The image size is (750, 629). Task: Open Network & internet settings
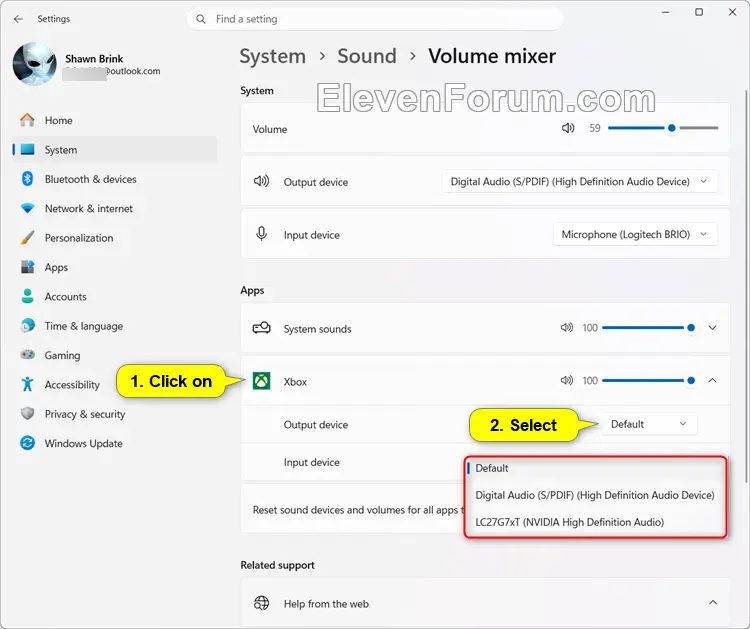(x=115, y=209)
